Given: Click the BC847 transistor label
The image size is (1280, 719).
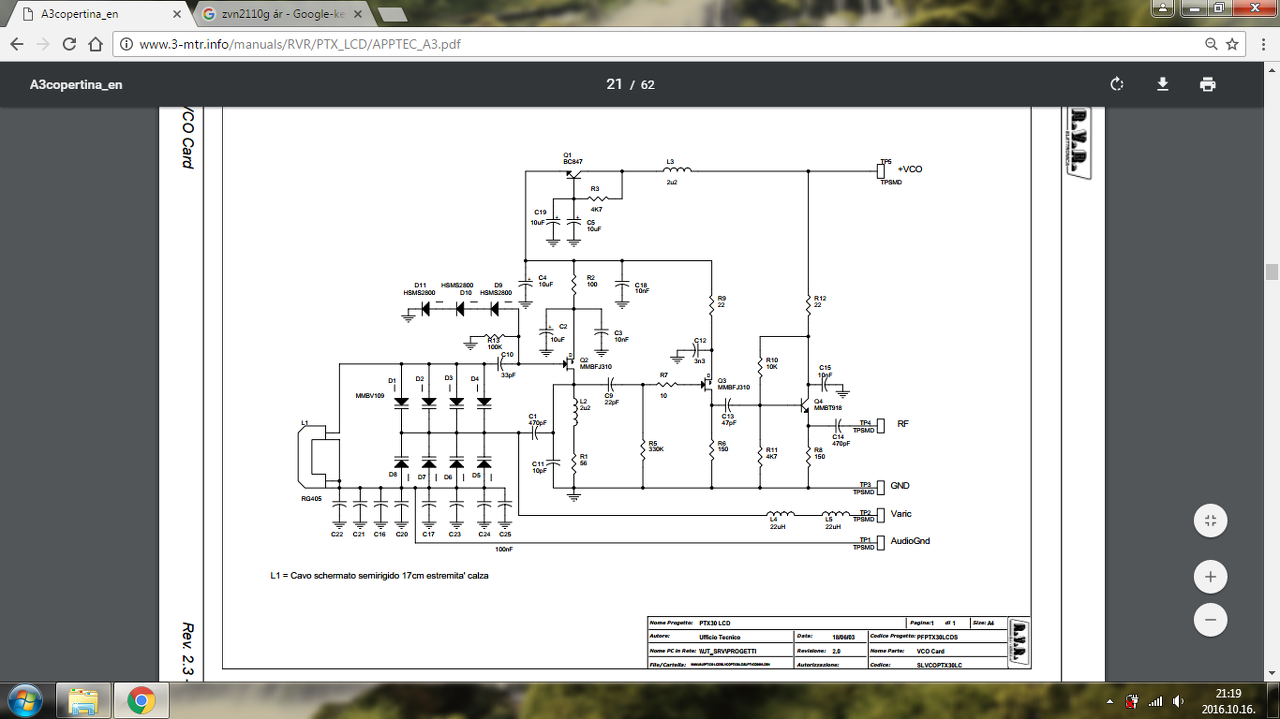Looking at the screenshot, I should [x=573, y=161].
